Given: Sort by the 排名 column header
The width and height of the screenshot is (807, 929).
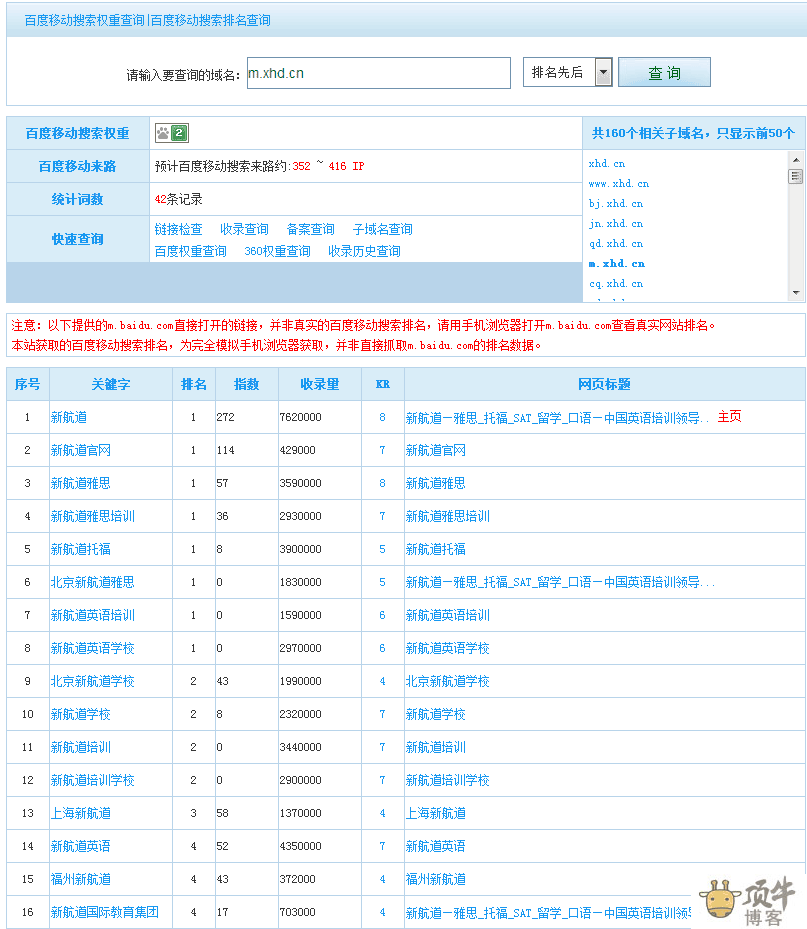Looking at the screenshot, I should 194,385.
